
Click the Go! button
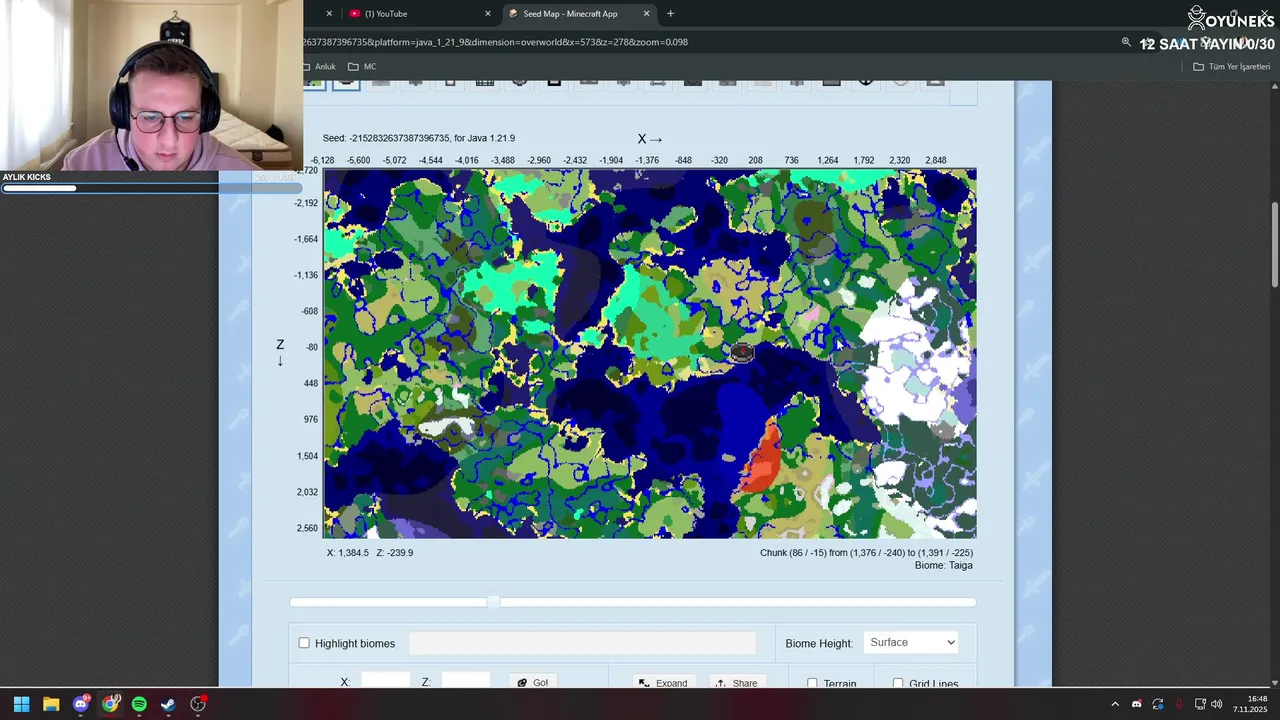(533, 682)
